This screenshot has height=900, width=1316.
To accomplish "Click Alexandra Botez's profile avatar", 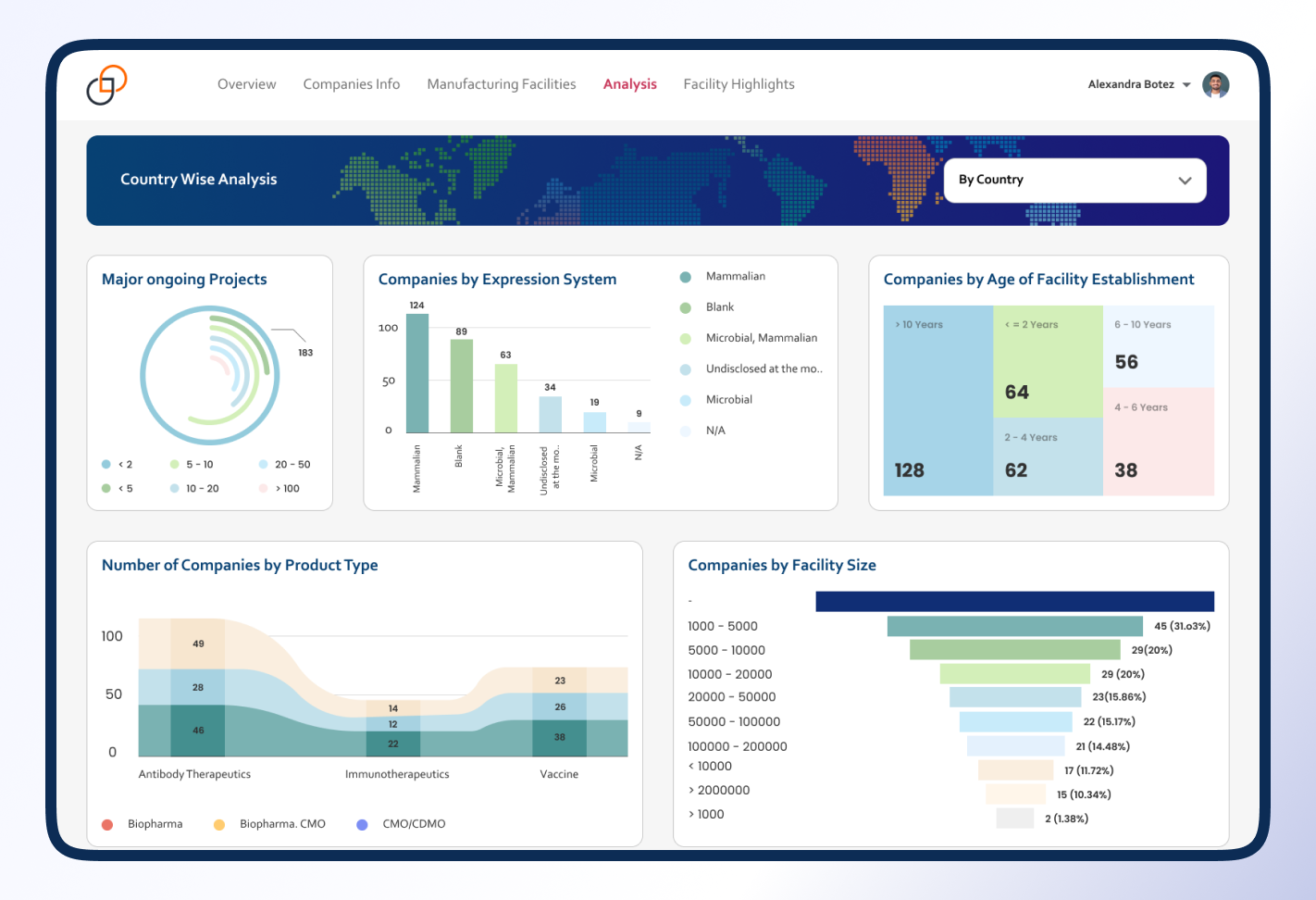I will tap(1215, 85).
